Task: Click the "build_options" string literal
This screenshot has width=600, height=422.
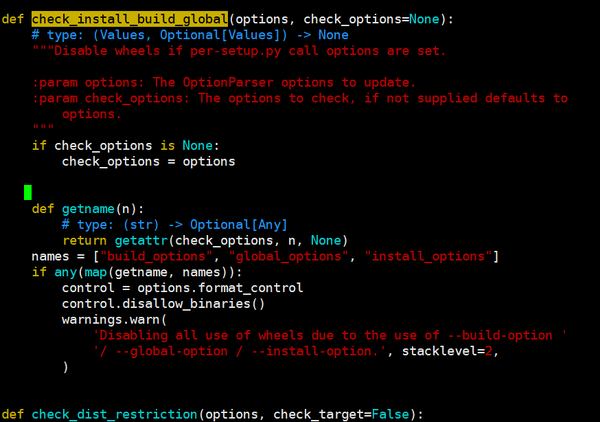Action: (138, 257)
